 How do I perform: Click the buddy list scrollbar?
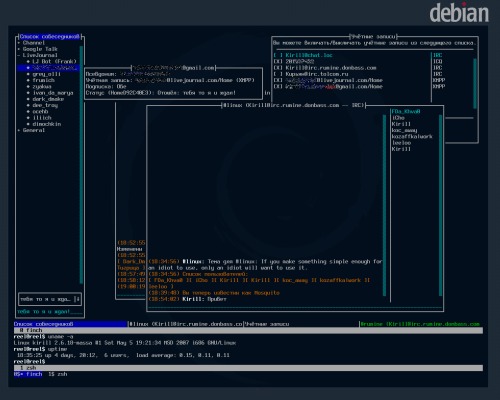point(81,165)
